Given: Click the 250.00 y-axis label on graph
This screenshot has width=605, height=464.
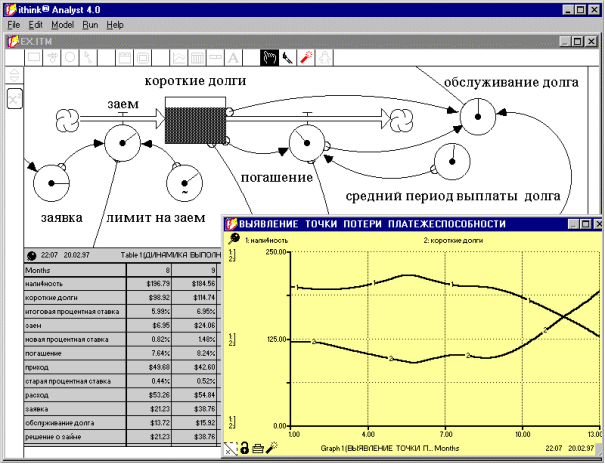Looking at the screenshot, I should (x=275, y=252).
